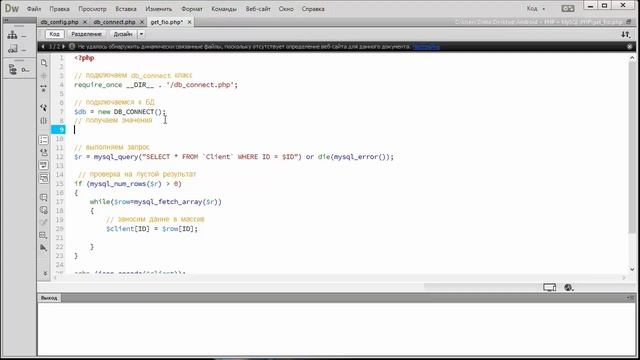
Task: Restore the document window via title bar icon
Action: click(x=629, y=22)
